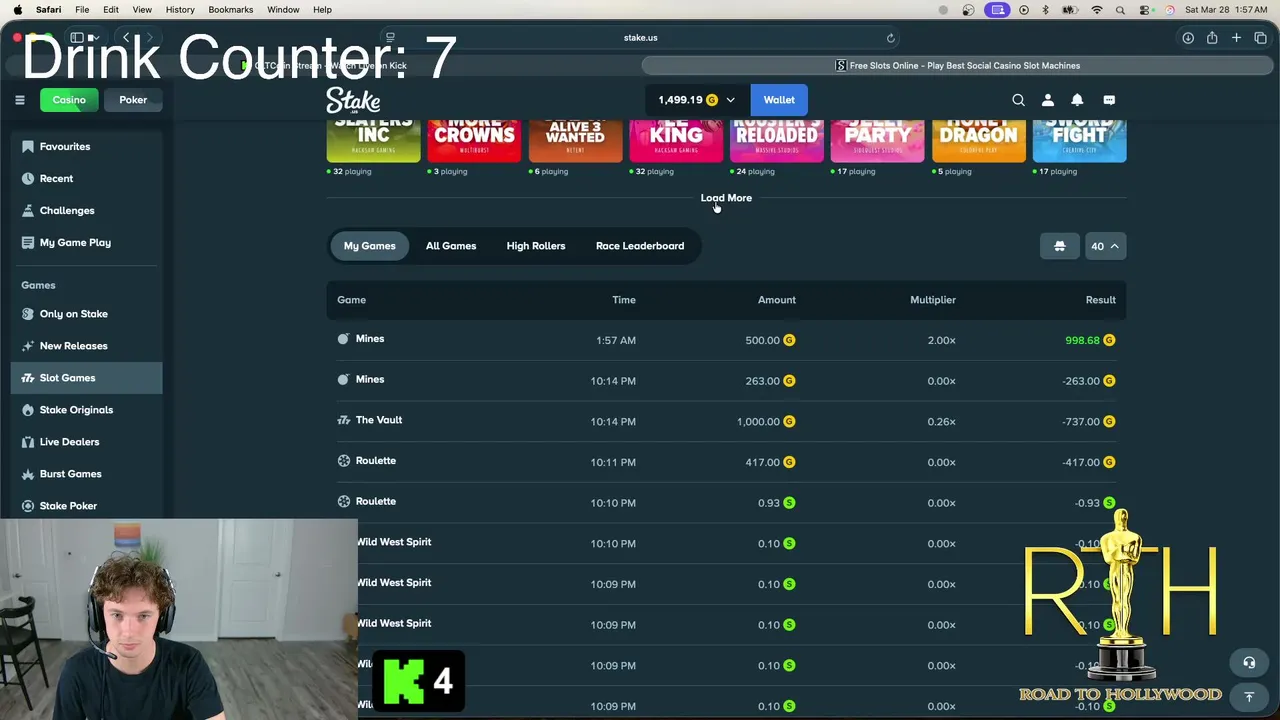Click The Vault game row
This screenshot has width=1280, height=720.
tap(726, 421)
